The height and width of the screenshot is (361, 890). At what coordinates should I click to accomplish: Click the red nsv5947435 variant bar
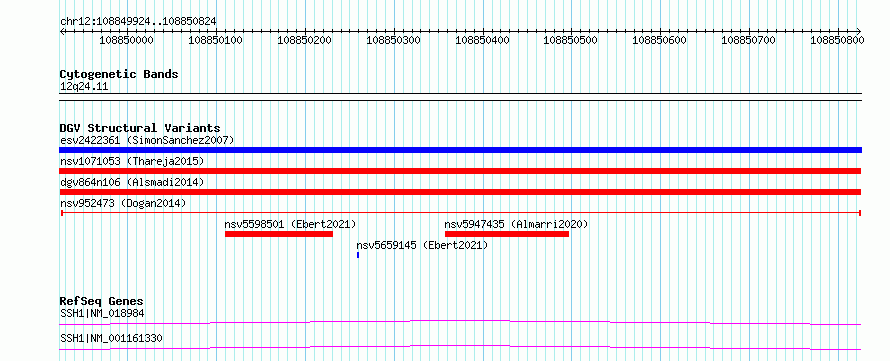tap(507, 234)
